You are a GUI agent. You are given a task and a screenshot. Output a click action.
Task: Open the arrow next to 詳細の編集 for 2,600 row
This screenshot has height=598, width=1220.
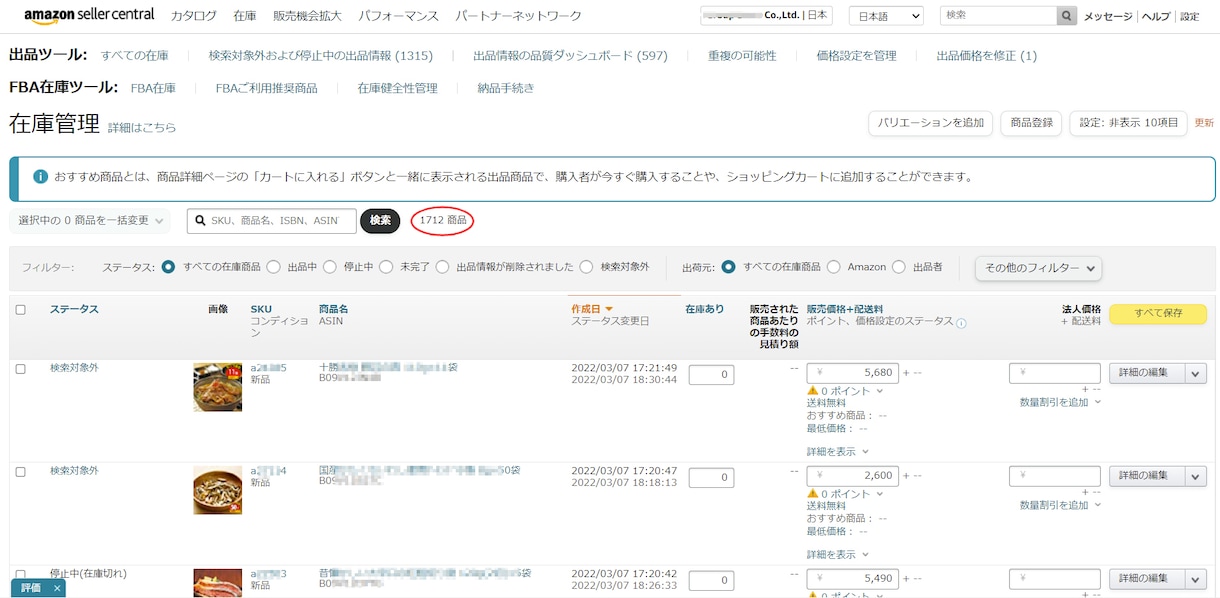1196,476
